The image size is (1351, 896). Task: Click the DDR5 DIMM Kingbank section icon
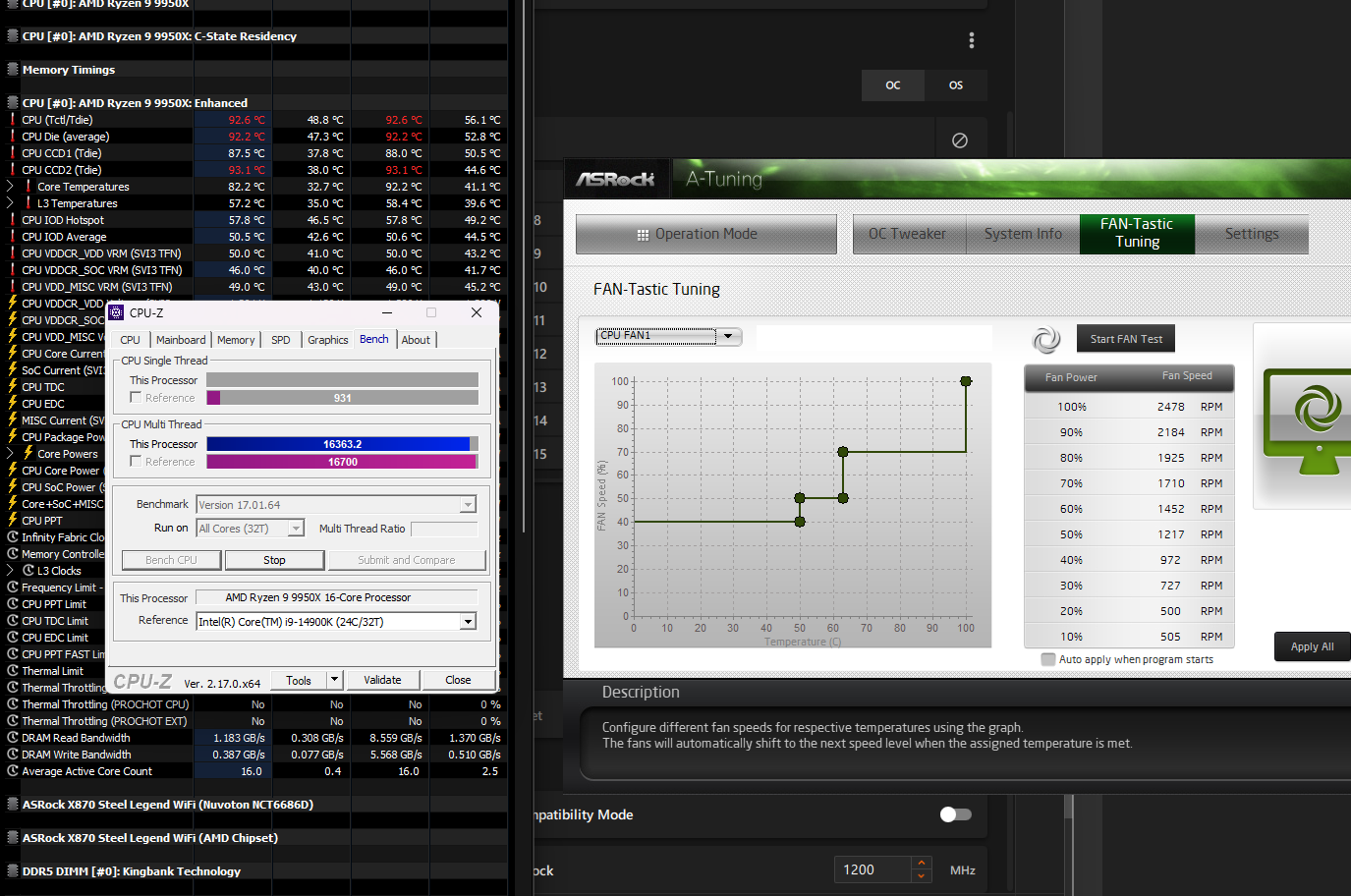point(13,870)
